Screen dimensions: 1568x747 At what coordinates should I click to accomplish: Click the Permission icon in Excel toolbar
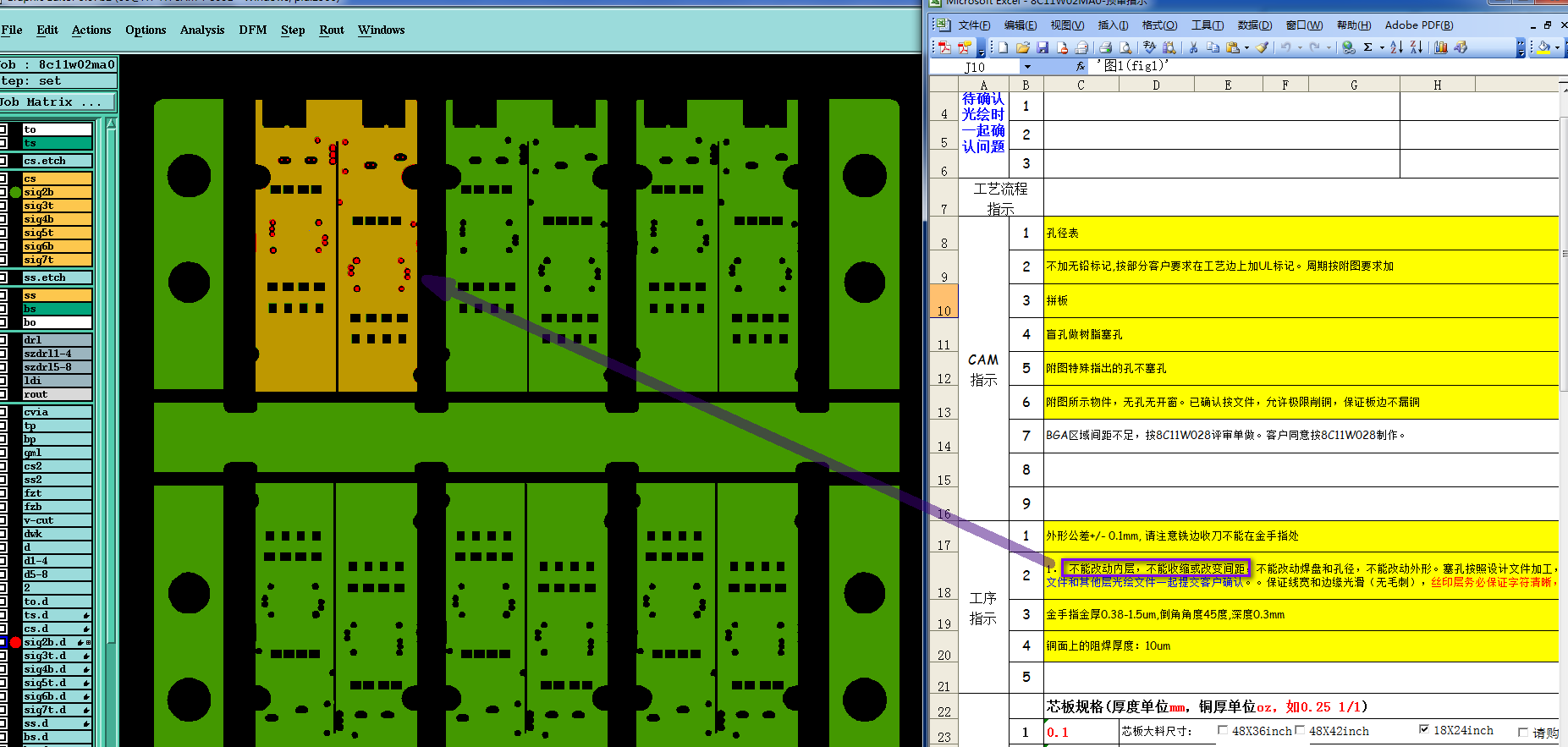click(x=1062, y=48)
